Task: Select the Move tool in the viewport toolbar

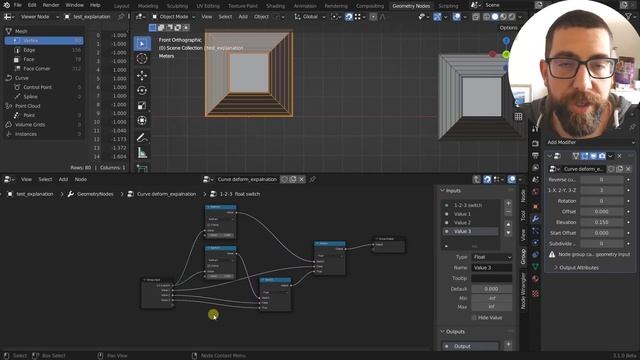Action: (x=142, y=76)
